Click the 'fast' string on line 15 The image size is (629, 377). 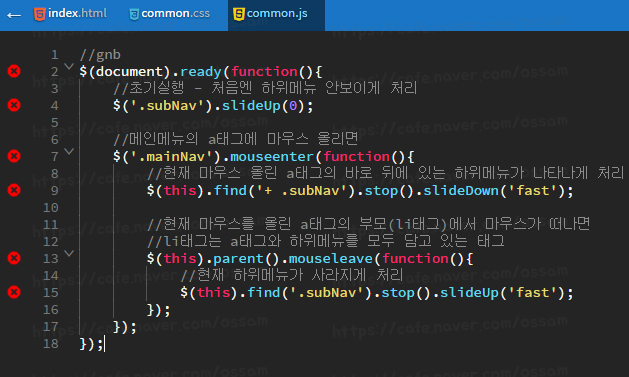click(x=533, y=293)
